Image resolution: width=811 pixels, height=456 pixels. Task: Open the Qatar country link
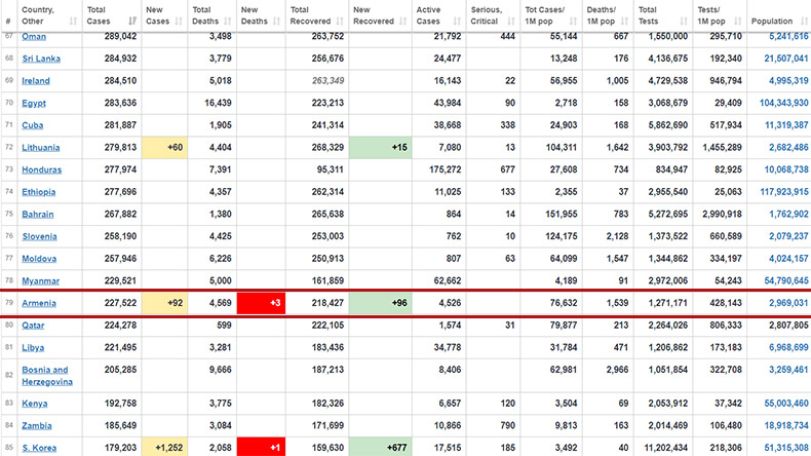(x=33, y=326)
